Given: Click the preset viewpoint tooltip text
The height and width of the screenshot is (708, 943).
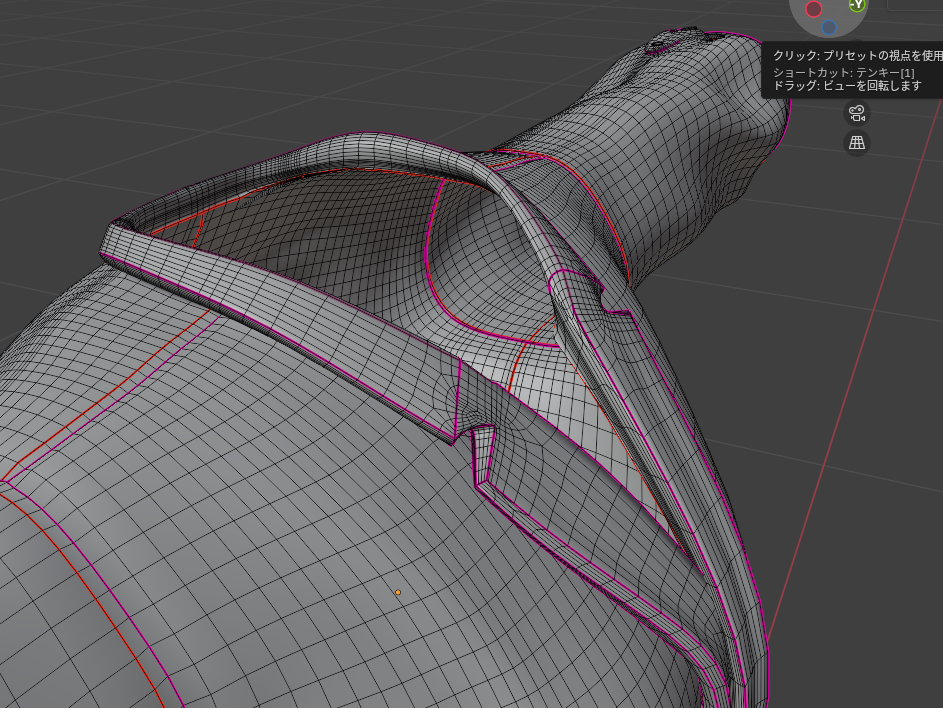Looking at the screenshot, I should [855, 56].
